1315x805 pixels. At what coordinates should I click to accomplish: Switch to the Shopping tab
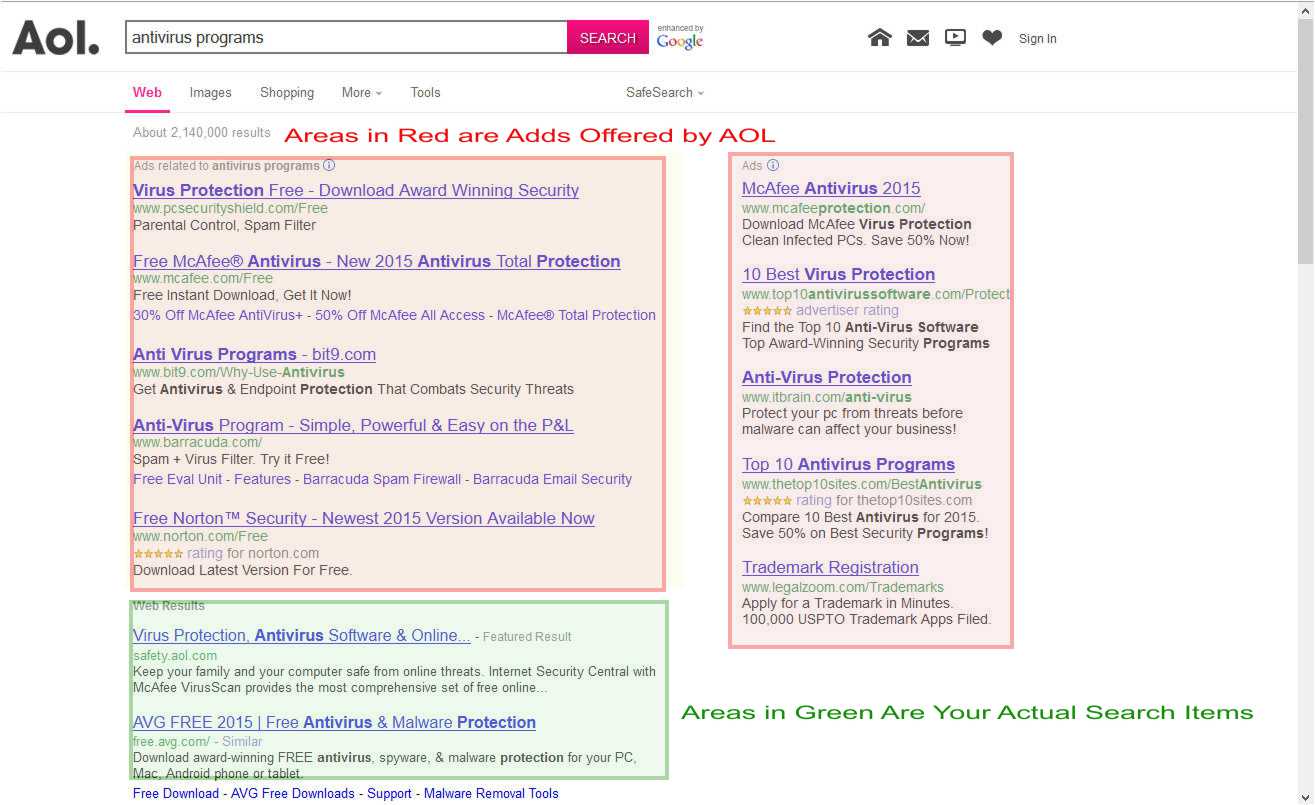pyautogui.click(x=287, y=92)
